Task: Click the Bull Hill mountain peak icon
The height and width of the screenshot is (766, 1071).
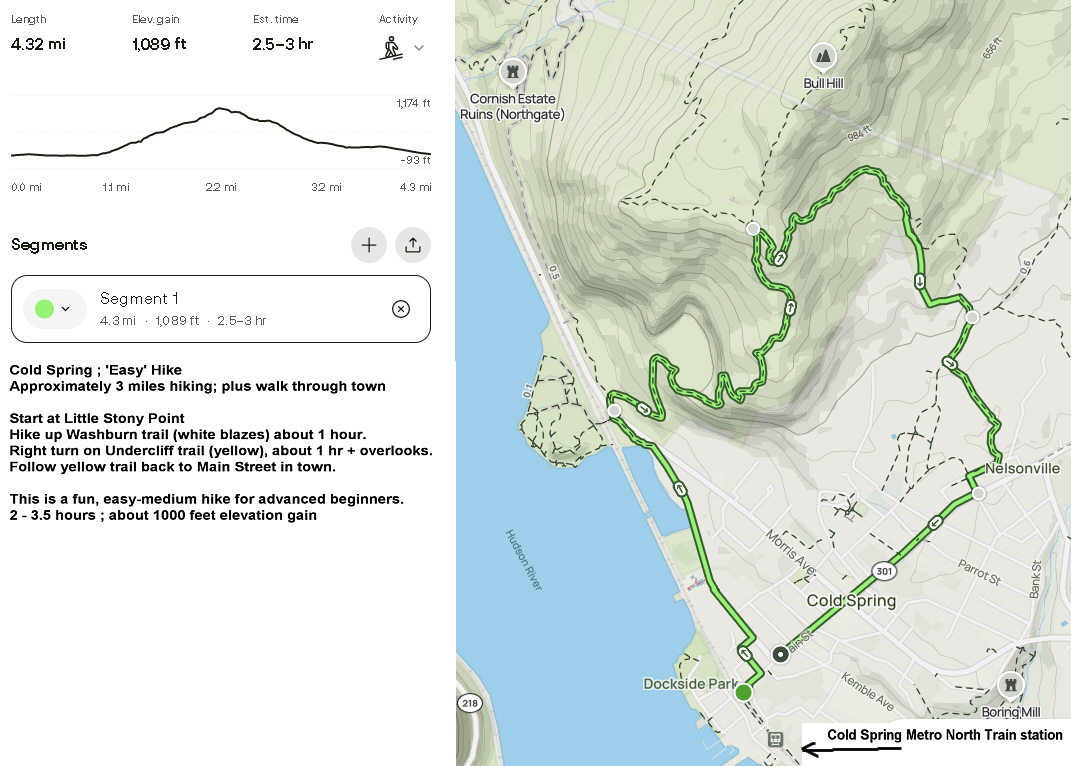Action: coord(823,56)
